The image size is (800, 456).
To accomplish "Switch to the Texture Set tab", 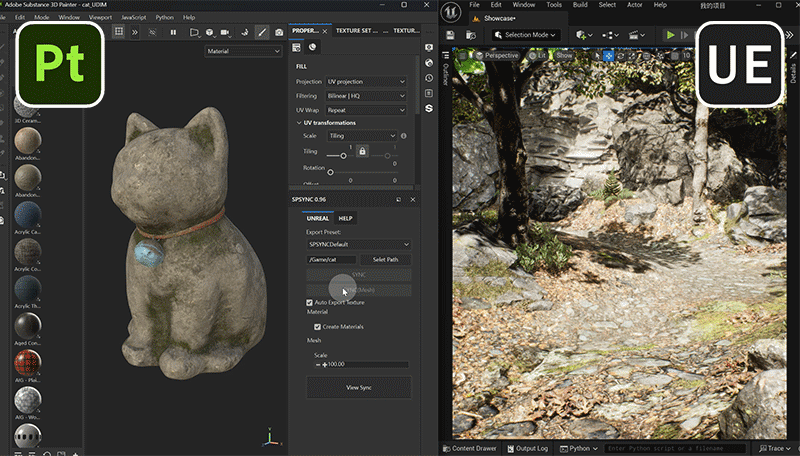I will point(357,31).
